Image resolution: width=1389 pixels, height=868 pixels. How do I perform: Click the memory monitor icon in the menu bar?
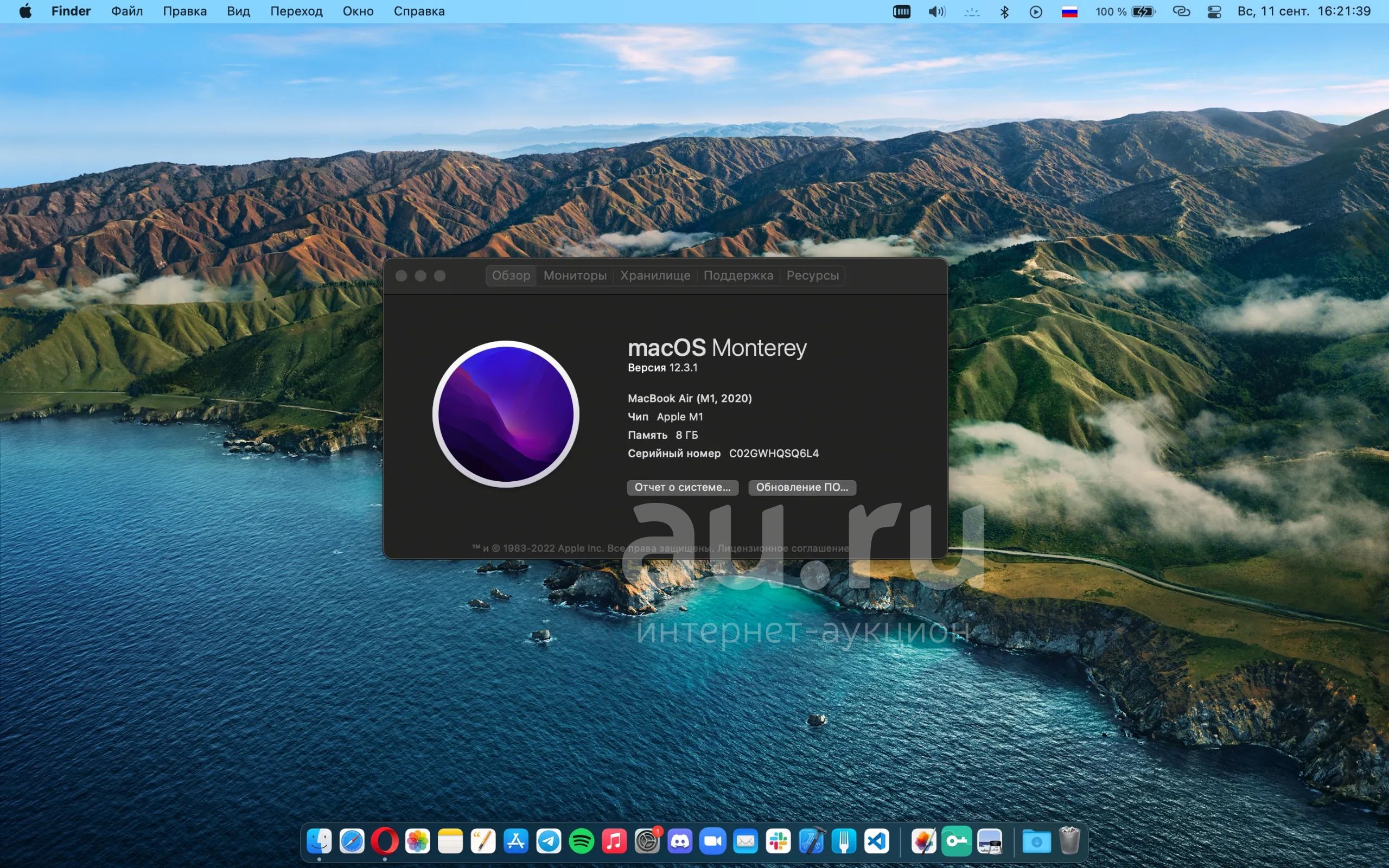pos(902,11)
